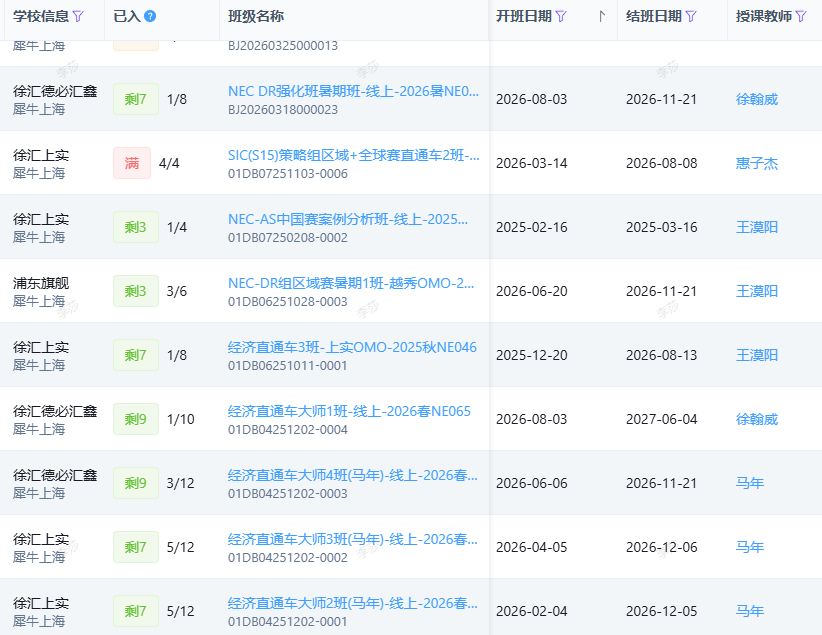Open the 开班日期 filter funnel icon
Image resolution: width=822 pixels, height=635 pixels.
tap(561, 16)
